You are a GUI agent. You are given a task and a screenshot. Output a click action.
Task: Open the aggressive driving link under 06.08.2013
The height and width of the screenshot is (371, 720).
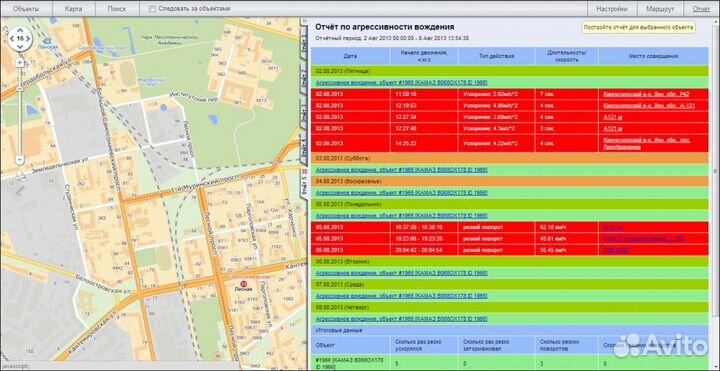coord(401,273)
